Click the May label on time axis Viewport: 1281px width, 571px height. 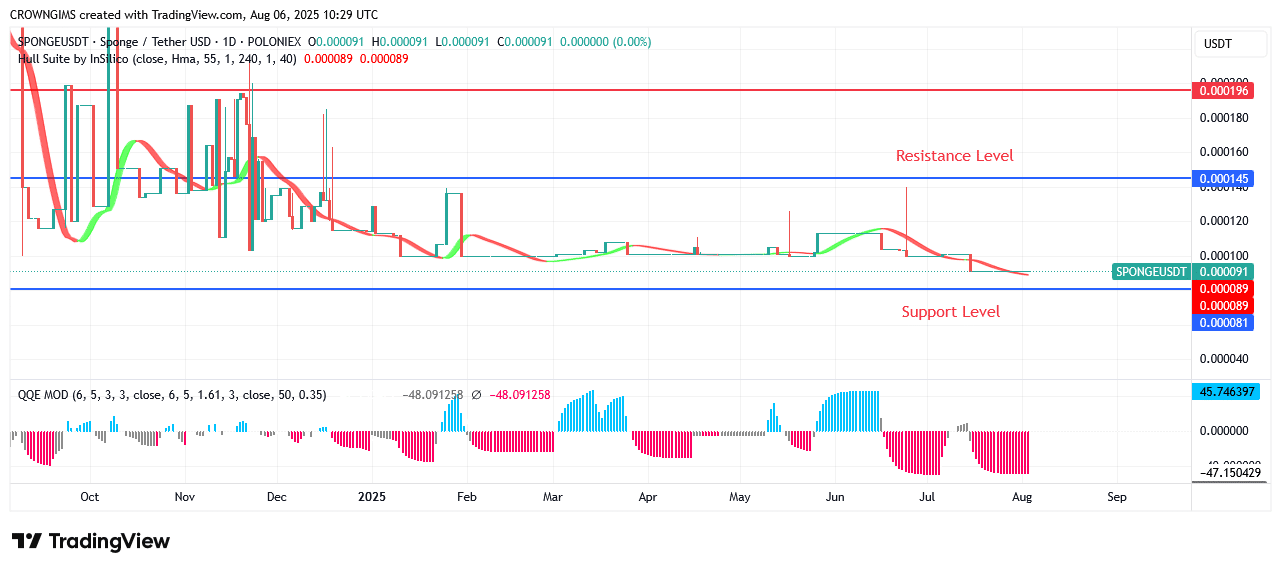(x=739, y=496)
